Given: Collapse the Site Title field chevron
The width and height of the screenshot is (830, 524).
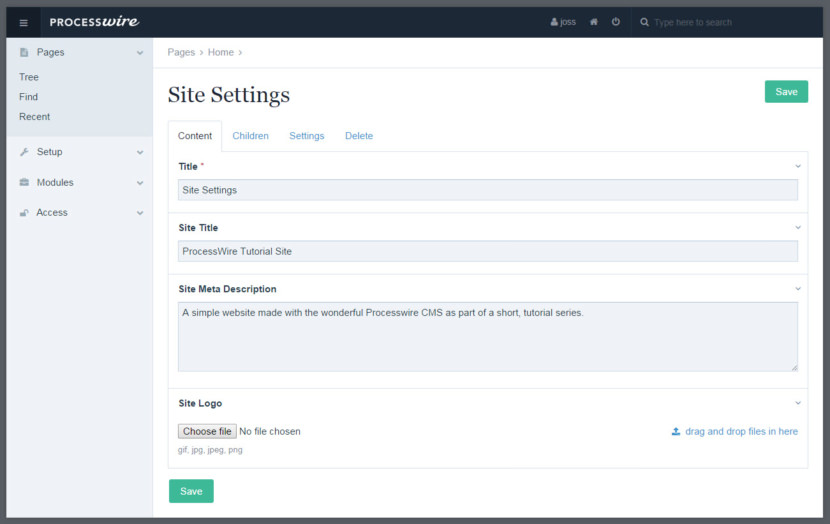Looking at the screenshot, I should tap(798, 228).
